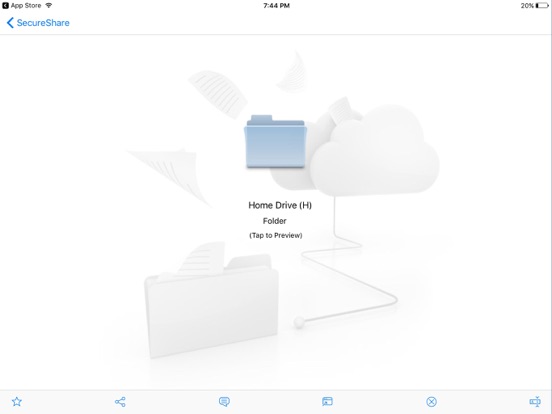Tap the card-style icon in bottom toolbar
The image size is (552, 414).
point(327,402)
